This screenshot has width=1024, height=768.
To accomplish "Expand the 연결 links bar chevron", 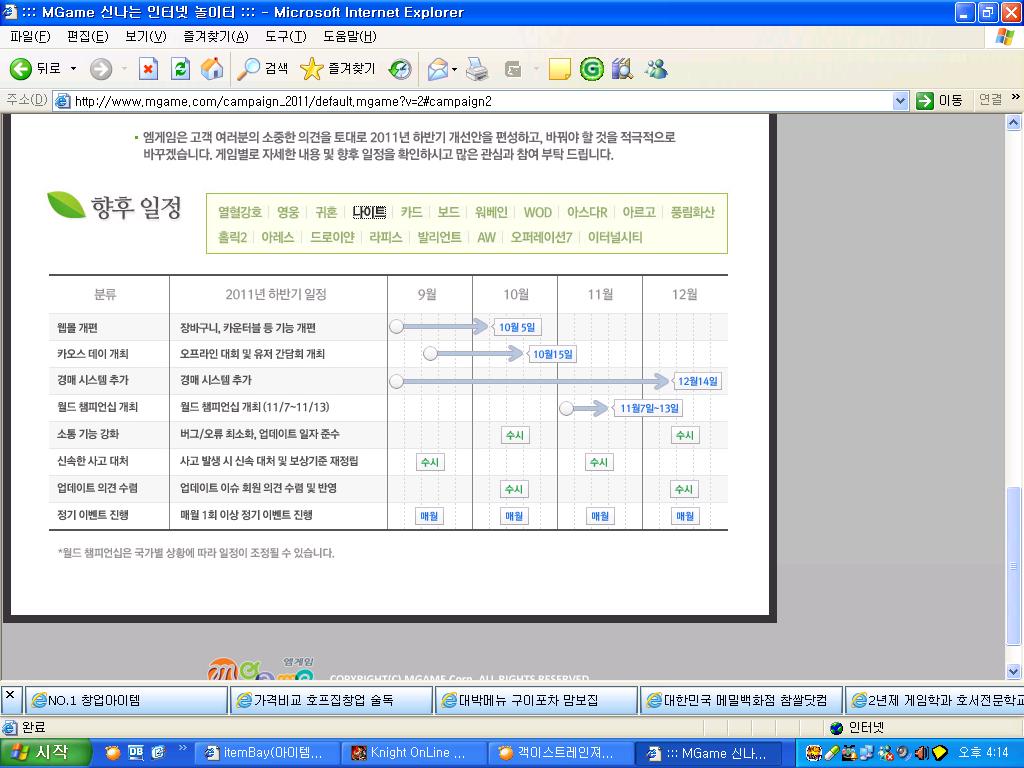I will click(1016, 97).
